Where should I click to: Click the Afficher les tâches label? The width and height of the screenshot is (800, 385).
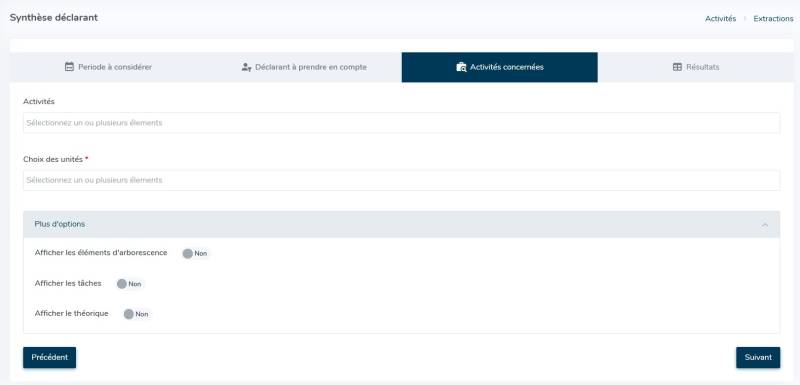(x=68, y=283)
